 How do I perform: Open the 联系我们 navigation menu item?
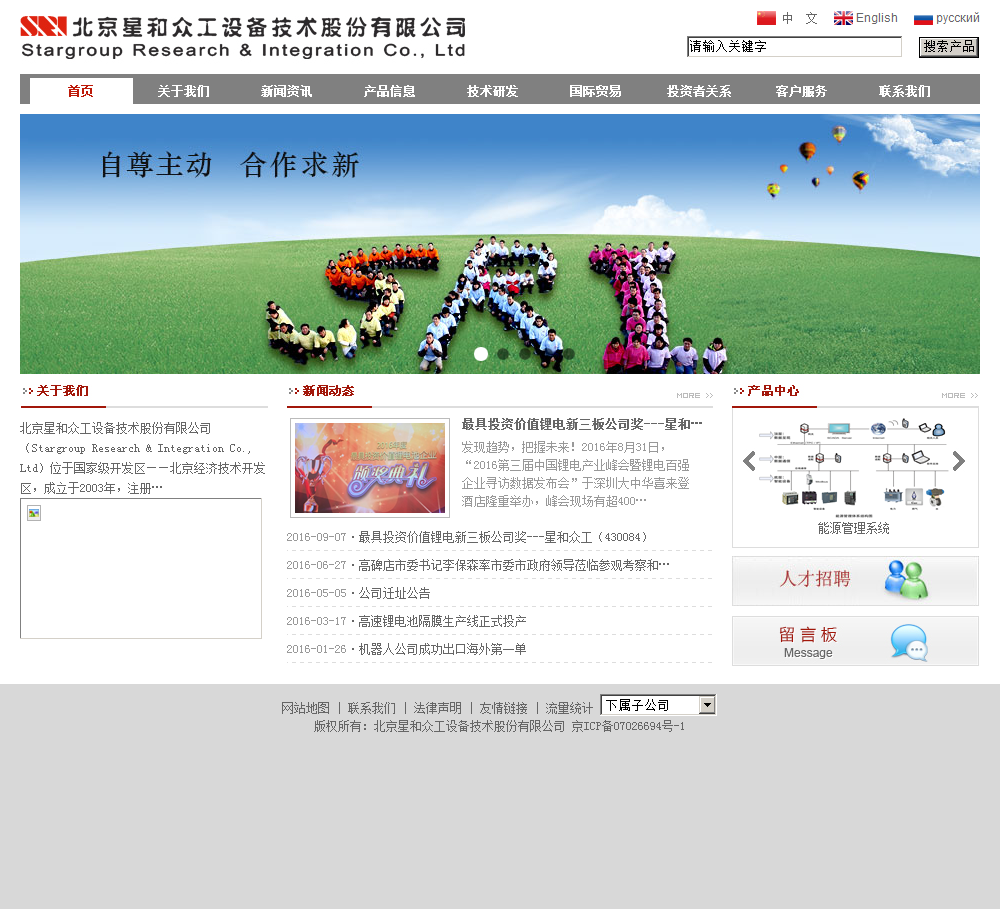904,91
